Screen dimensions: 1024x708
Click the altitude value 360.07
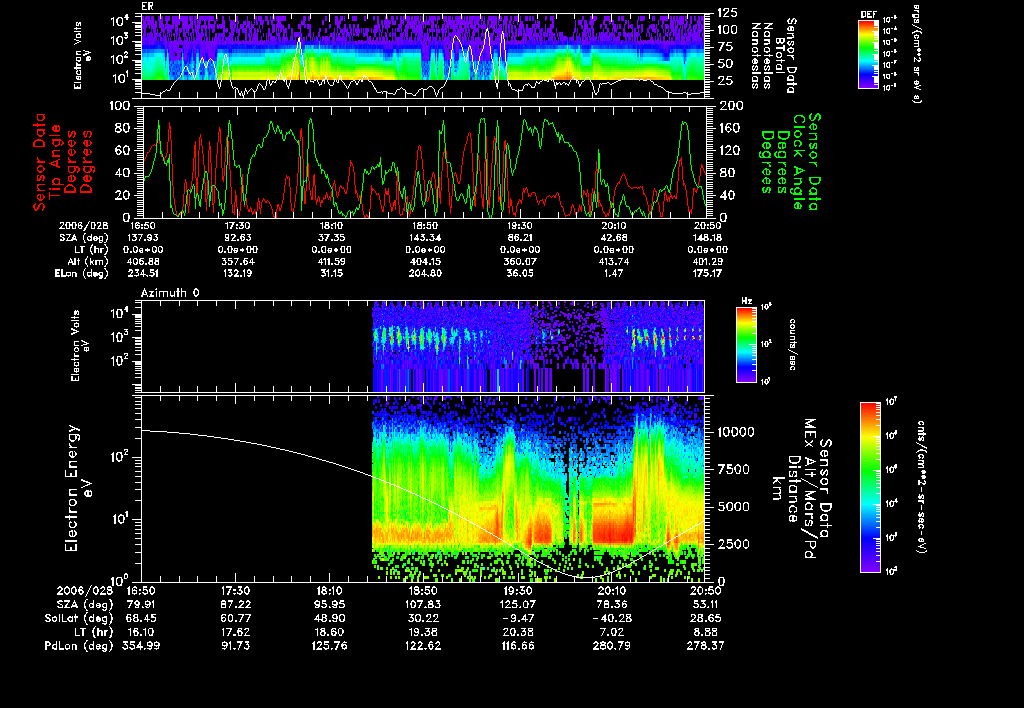[519, 261]
